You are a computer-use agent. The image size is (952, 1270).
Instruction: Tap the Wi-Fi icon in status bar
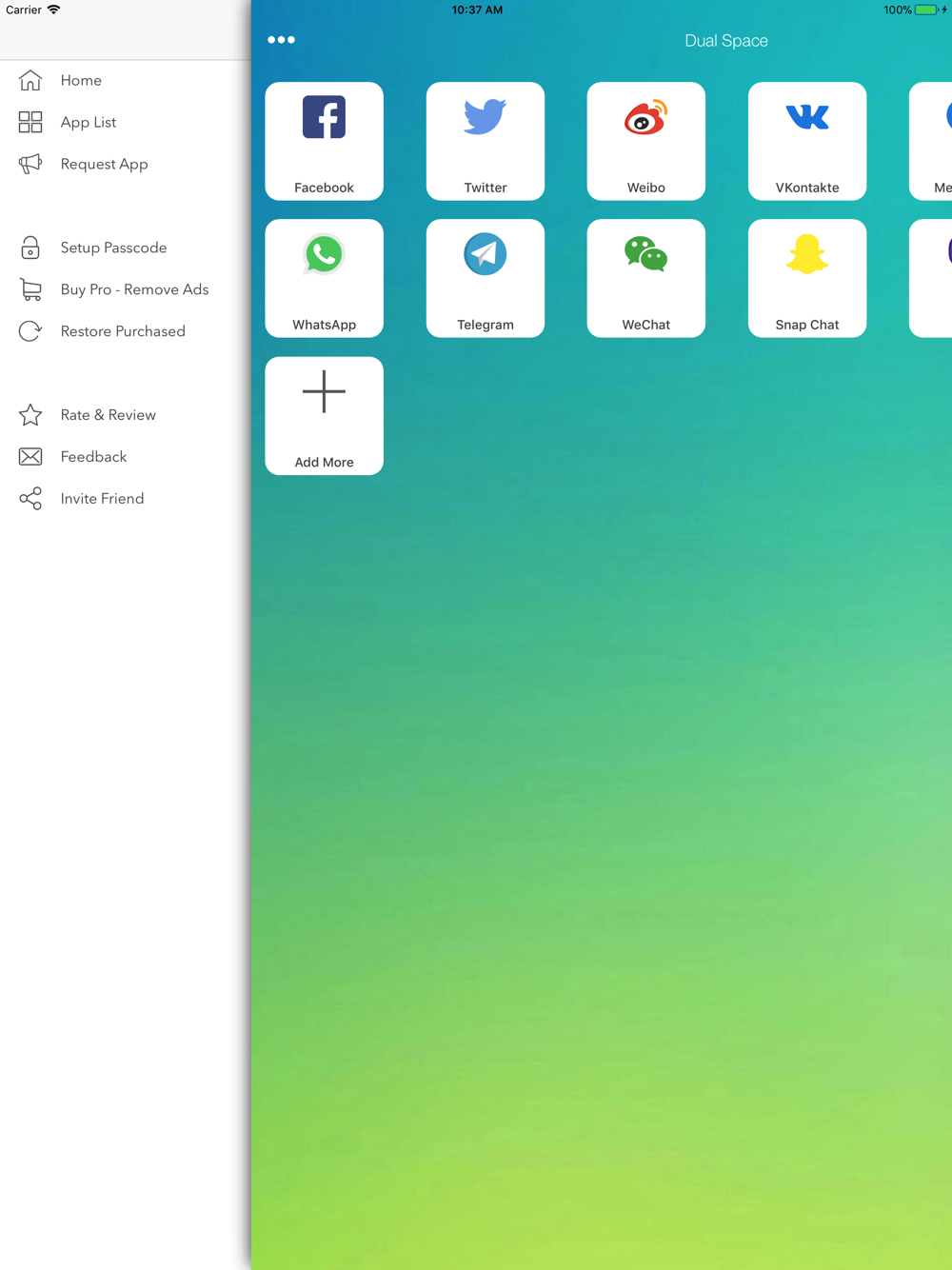click(x=54, y=10)
